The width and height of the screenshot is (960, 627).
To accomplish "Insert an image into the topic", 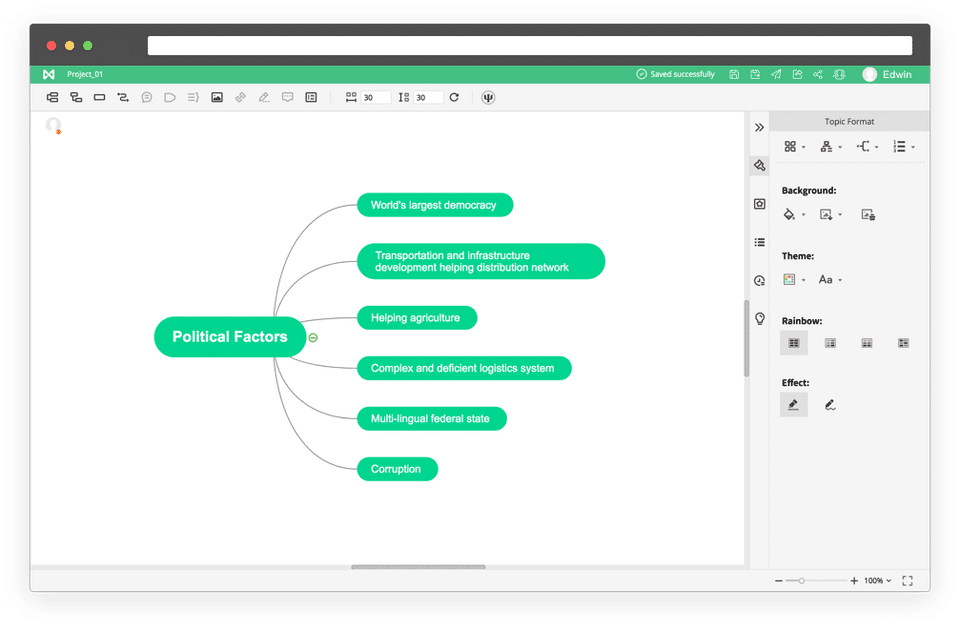I will point(217,97).
